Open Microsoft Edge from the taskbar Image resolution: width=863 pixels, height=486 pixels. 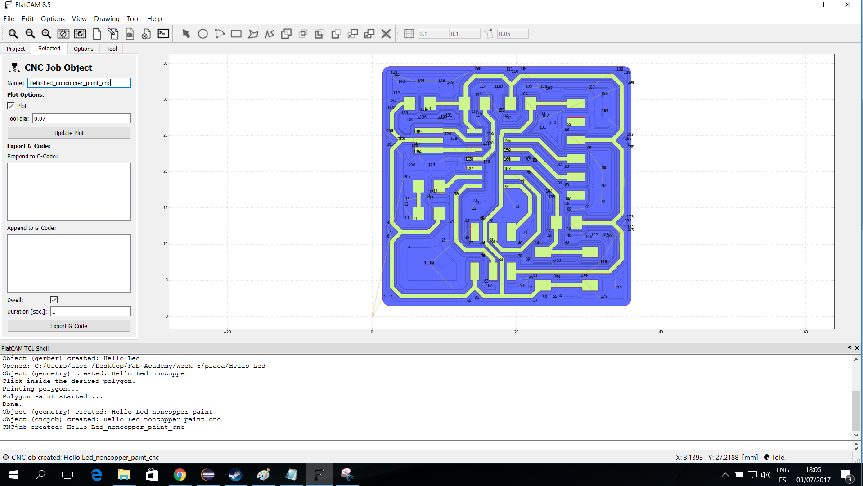(96, 474)
